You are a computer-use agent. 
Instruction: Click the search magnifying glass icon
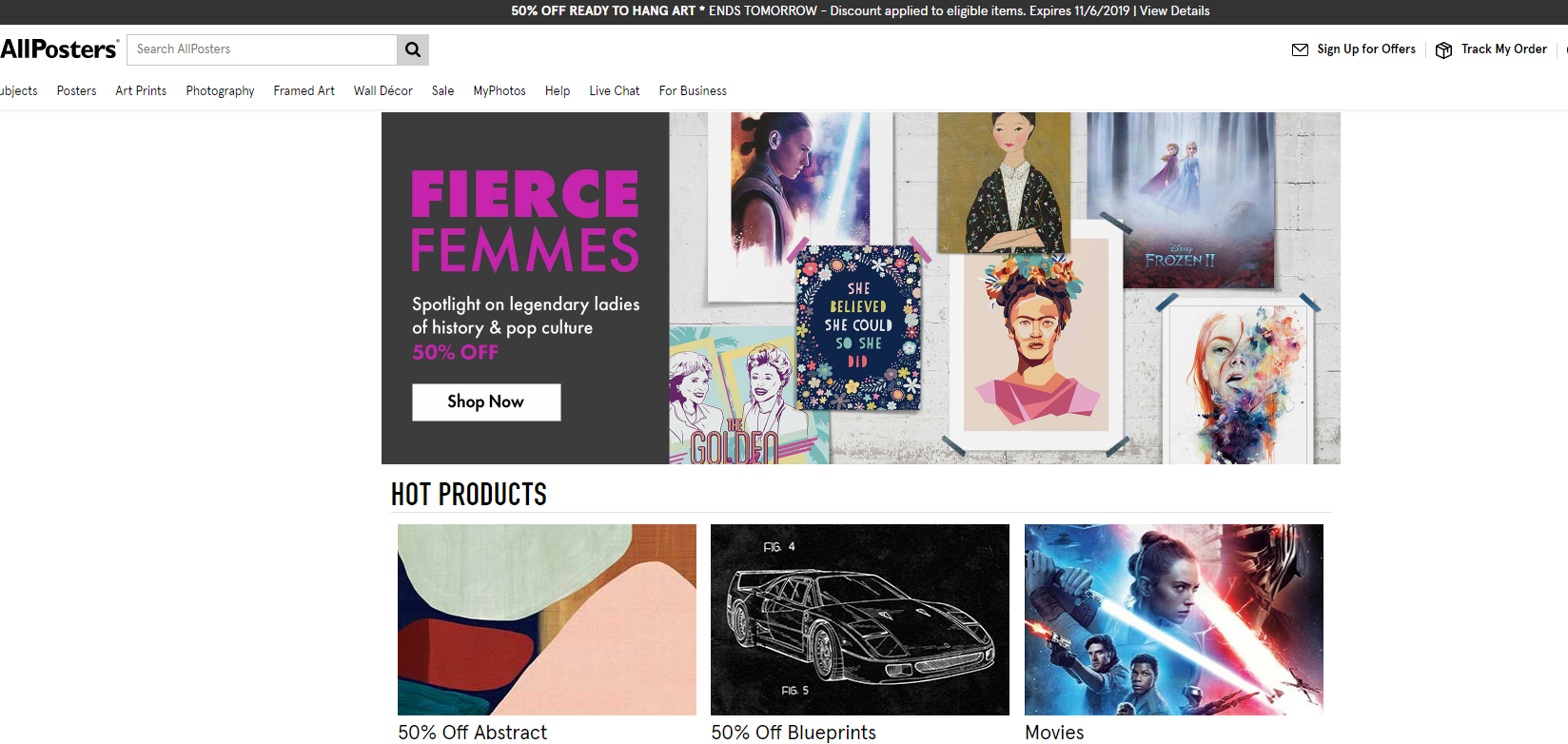pyautogui.click(x=413, y=49)
